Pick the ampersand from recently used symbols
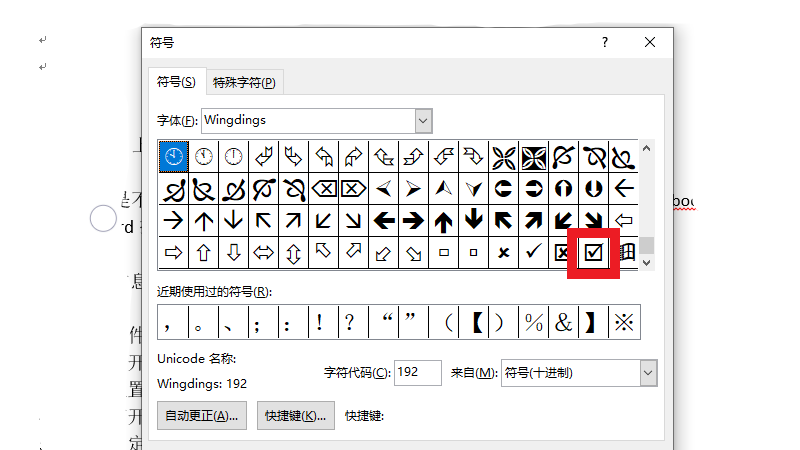Image resolution: width=800 pixels, height=450 pixels. tap(563, 322)
